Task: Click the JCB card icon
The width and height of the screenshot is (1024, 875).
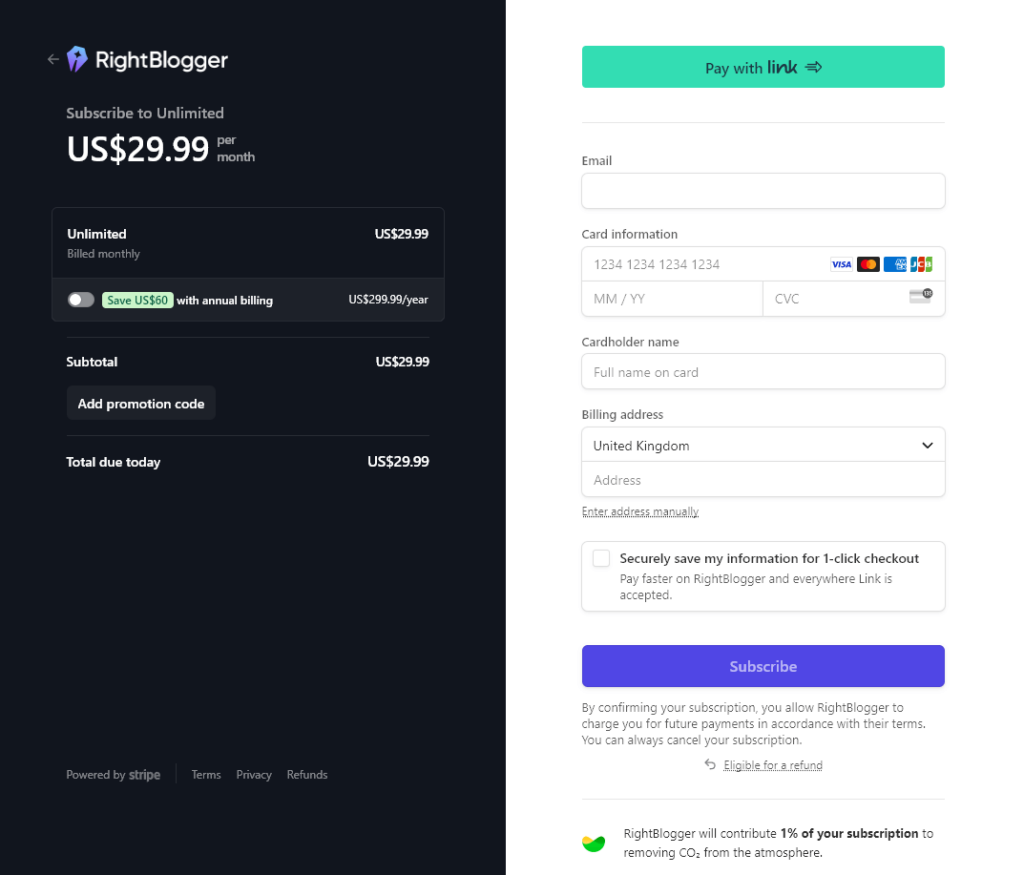Action: pos(922,264)
